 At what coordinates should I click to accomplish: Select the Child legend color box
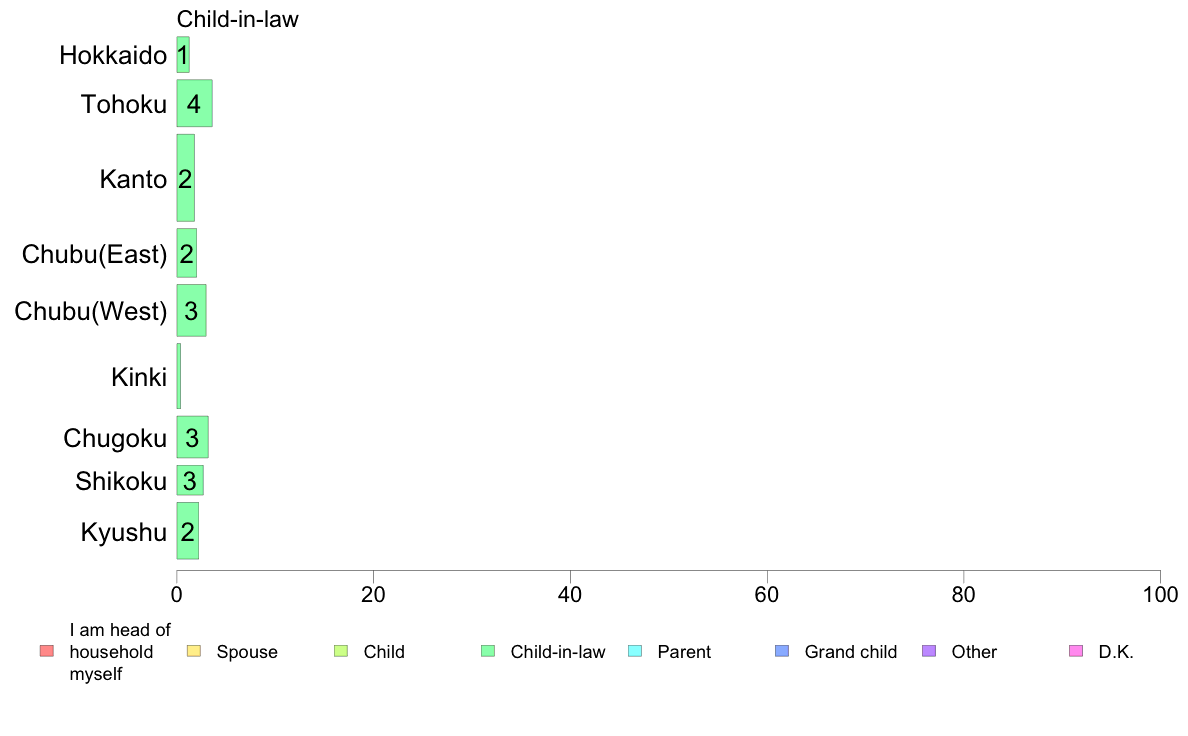(341, 651)
